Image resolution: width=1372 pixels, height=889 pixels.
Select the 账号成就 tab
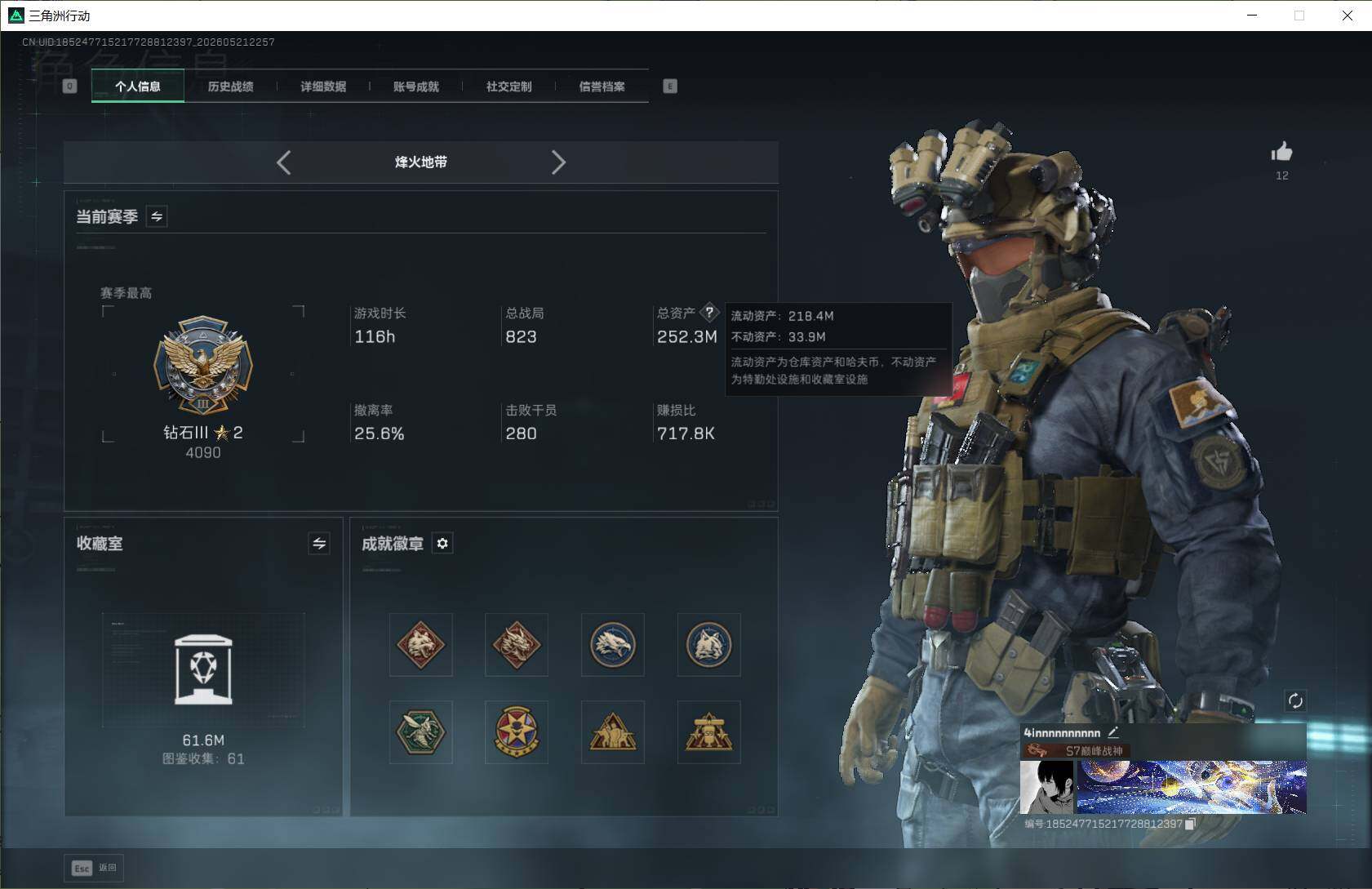pyautogui.click(x=416, y=87)
